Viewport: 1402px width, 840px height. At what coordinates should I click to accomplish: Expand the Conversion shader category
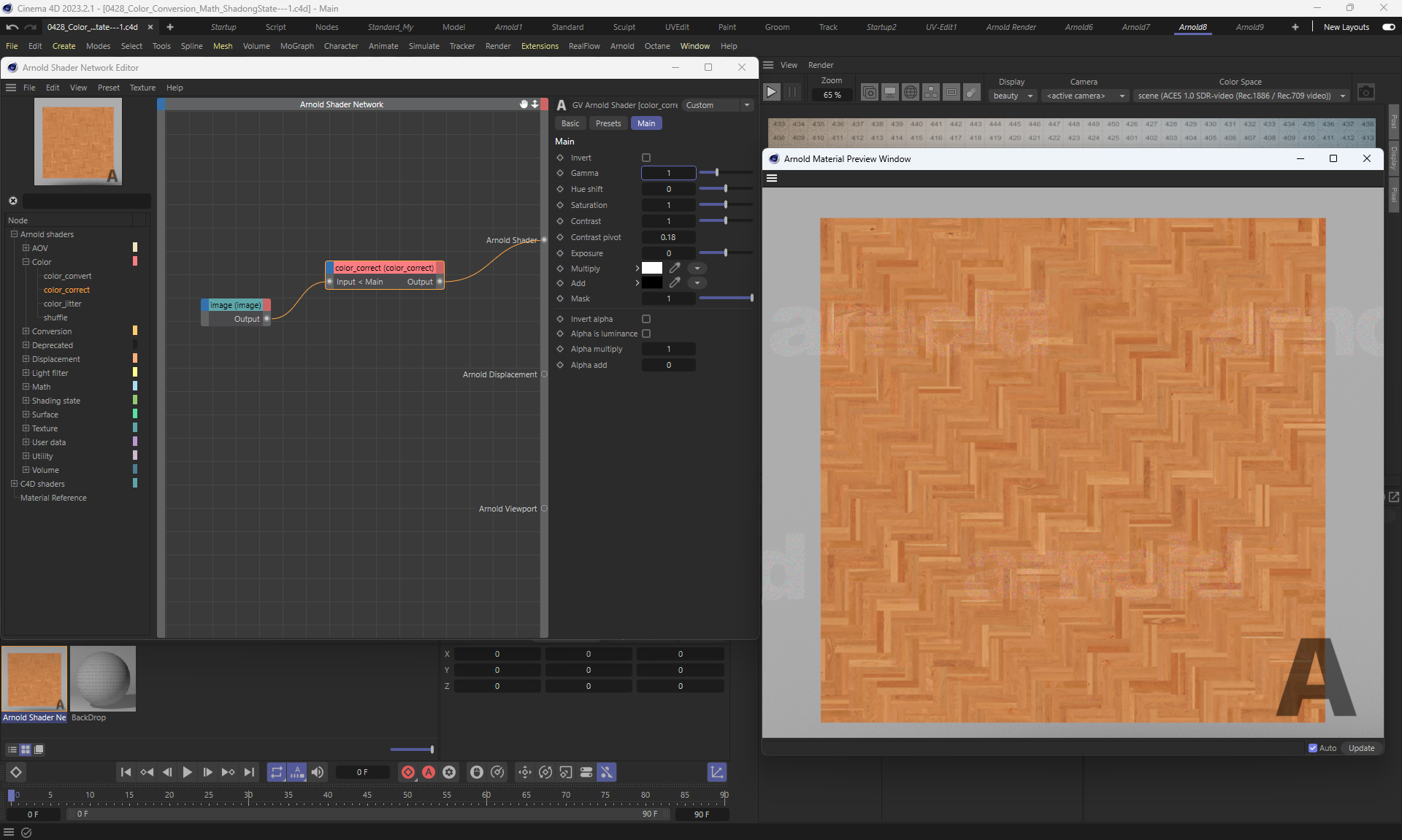26,331
